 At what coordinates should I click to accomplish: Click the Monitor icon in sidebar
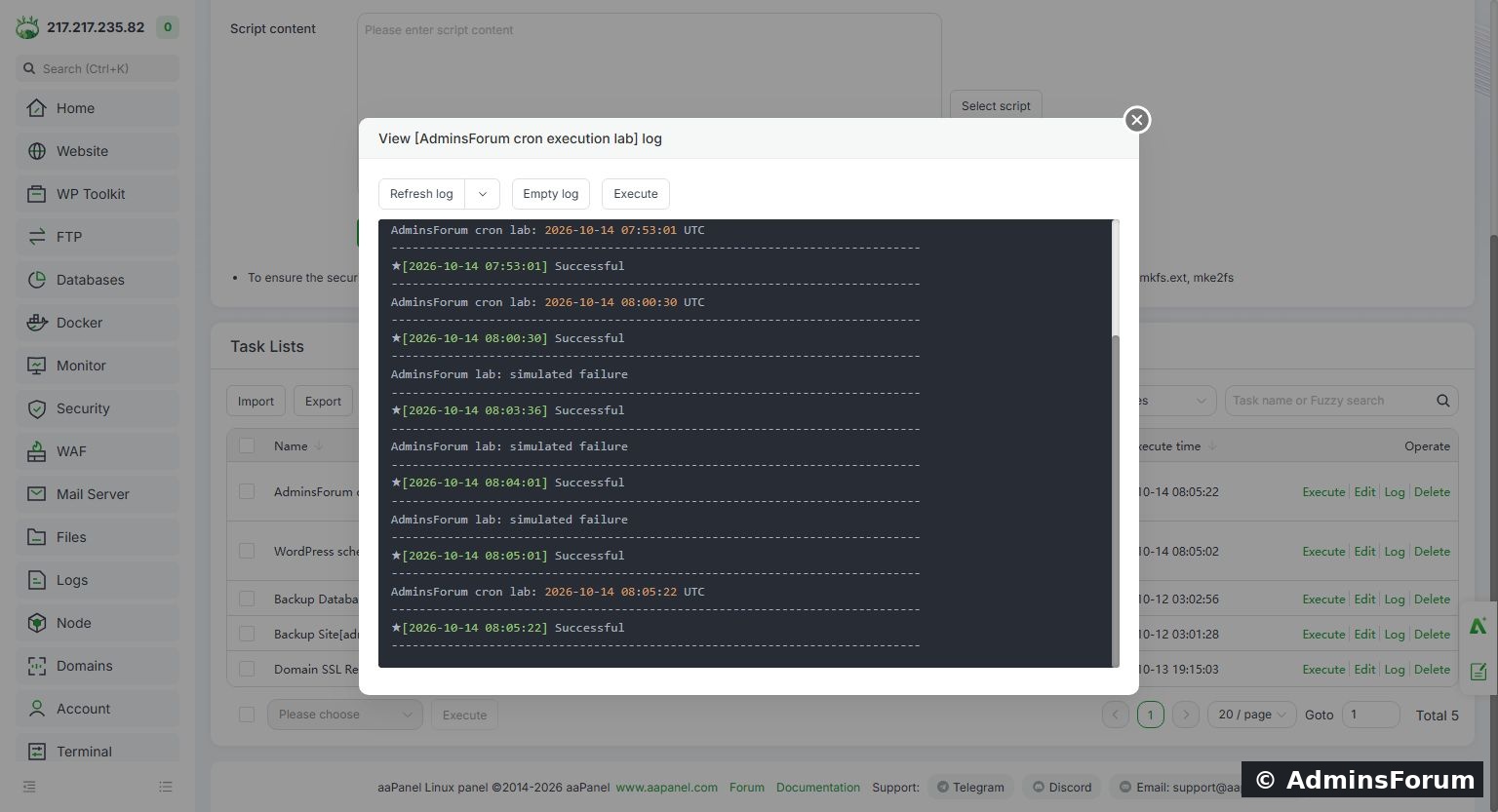[x=37, y=366]
